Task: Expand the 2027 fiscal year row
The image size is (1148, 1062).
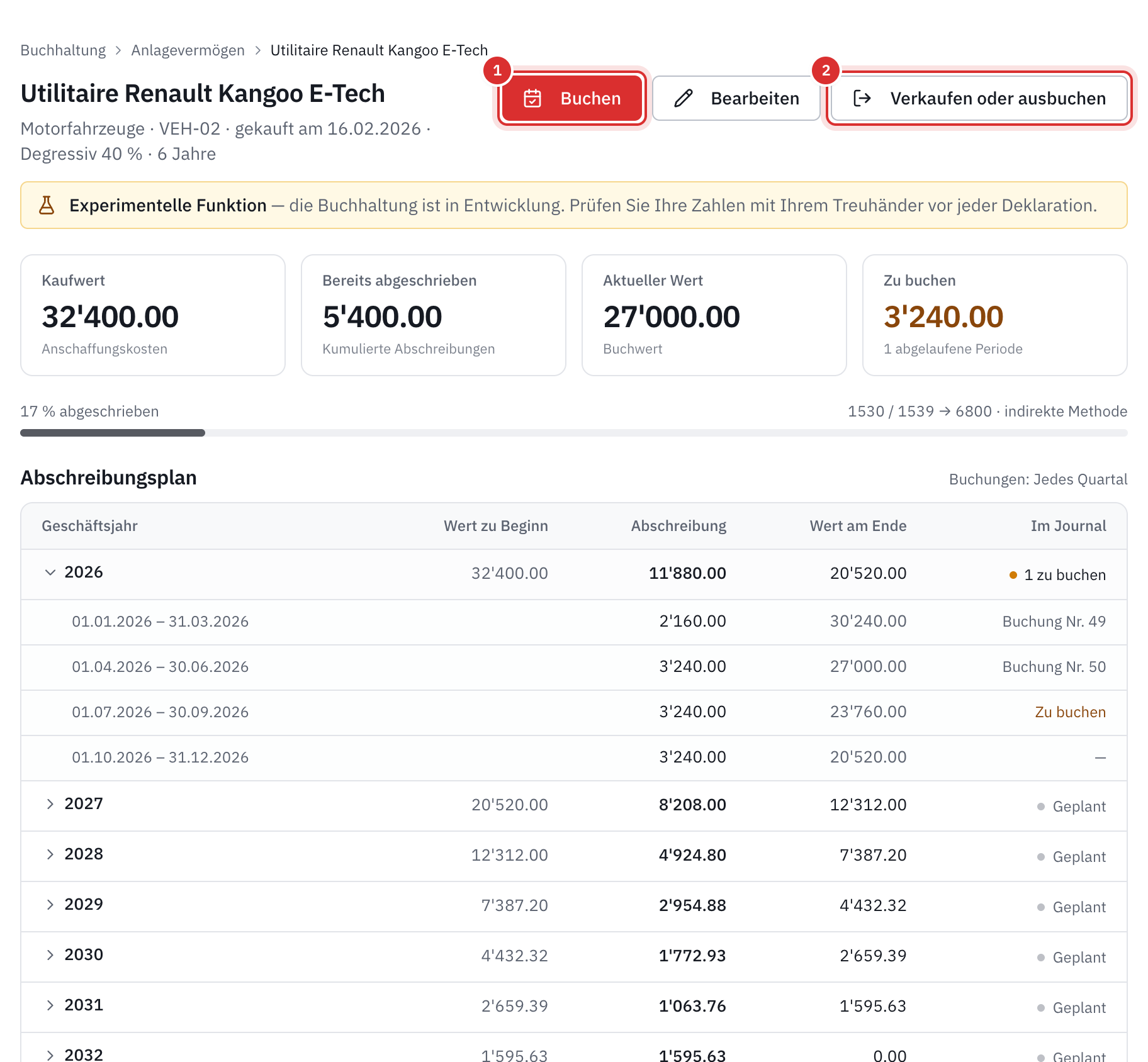Action: point(50,804)
